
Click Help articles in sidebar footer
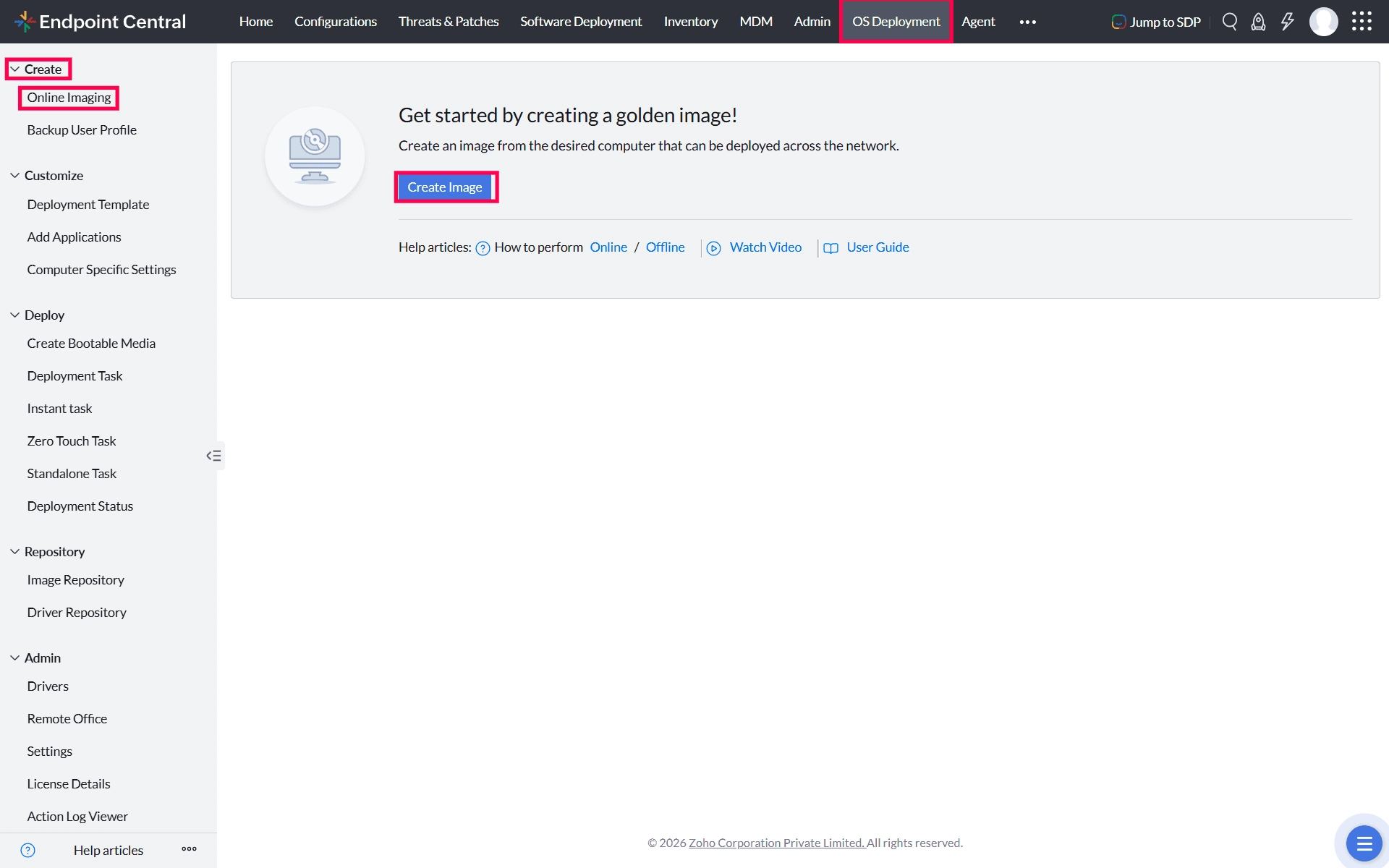109,851
